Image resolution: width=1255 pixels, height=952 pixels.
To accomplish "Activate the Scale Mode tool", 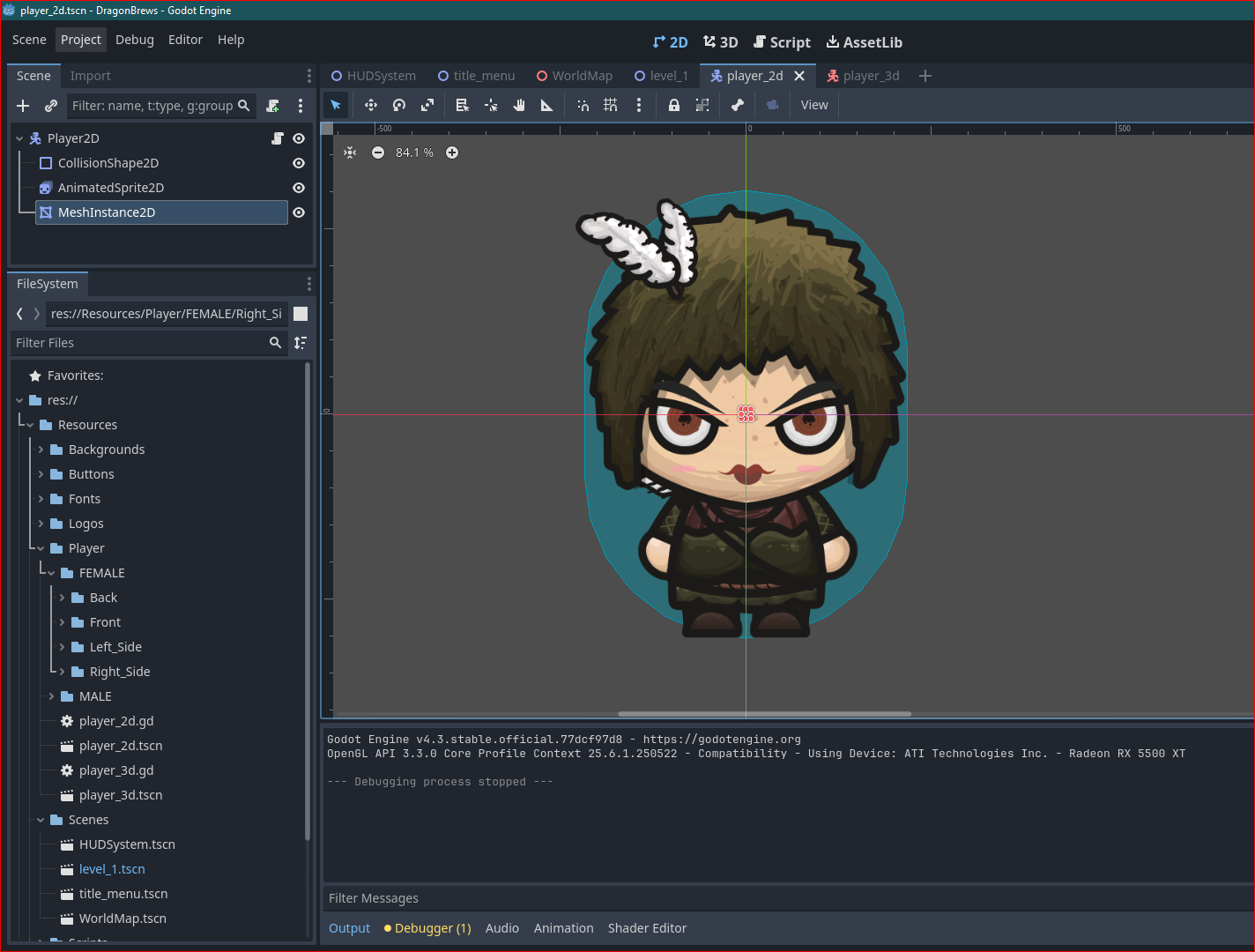I will [427, 105].
